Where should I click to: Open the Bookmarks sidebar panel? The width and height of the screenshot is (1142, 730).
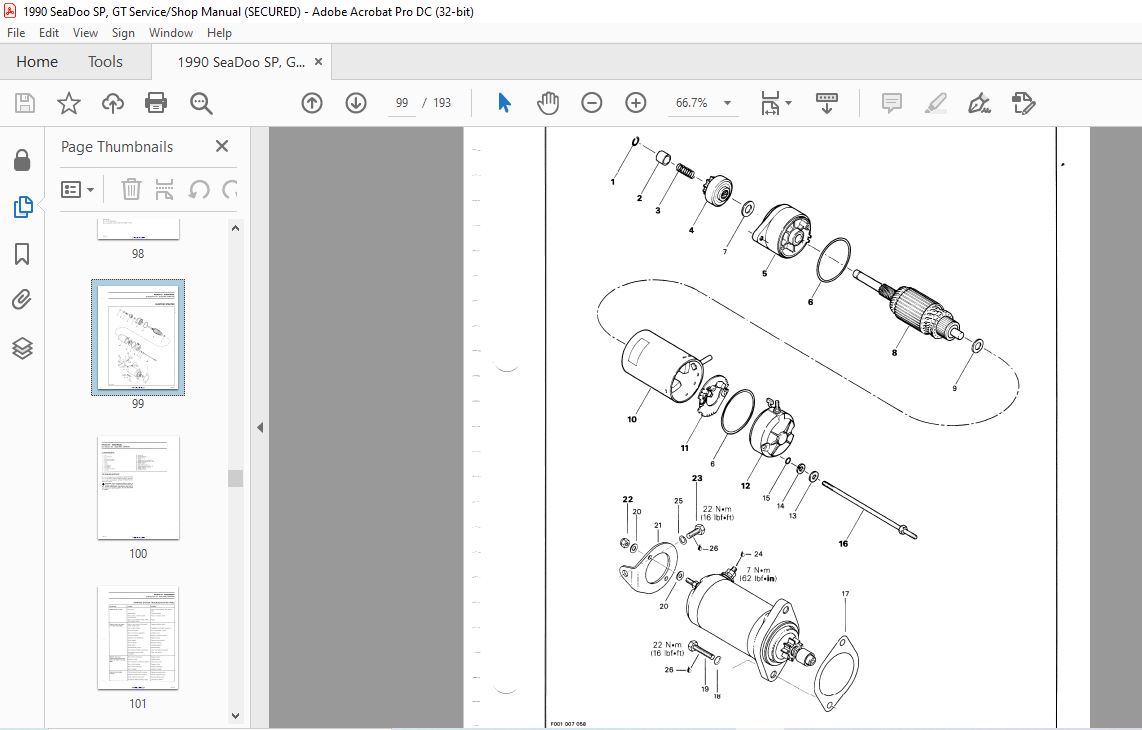click(x=23, y=254)
